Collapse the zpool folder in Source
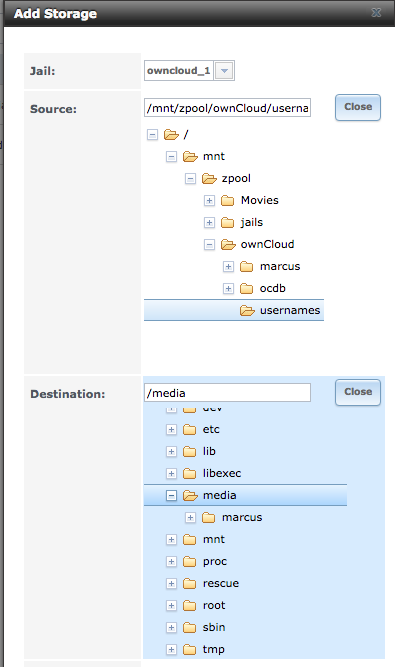Screen dimensions: 395x667 click(x=190, y=179)
